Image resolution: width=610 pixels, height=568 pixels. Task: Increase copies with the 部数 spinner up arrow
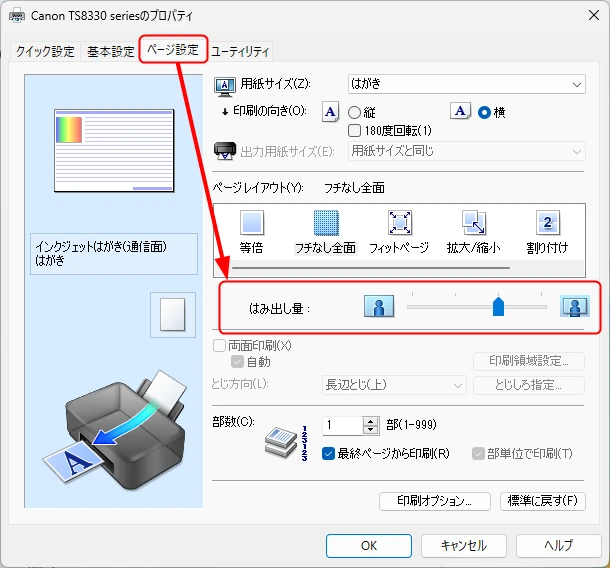[x=371, y=420]
